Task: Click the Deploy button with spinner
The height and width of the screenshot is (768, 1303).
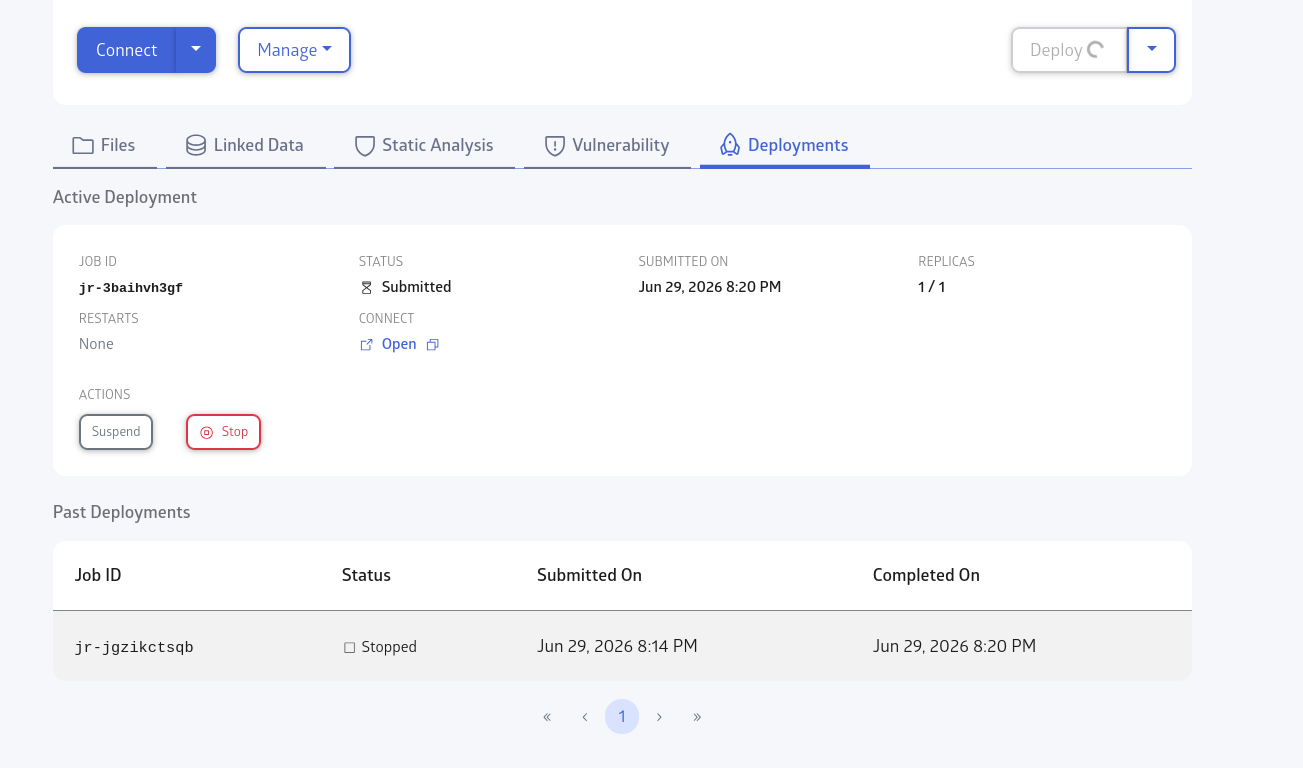Action: coord(1069,50)
